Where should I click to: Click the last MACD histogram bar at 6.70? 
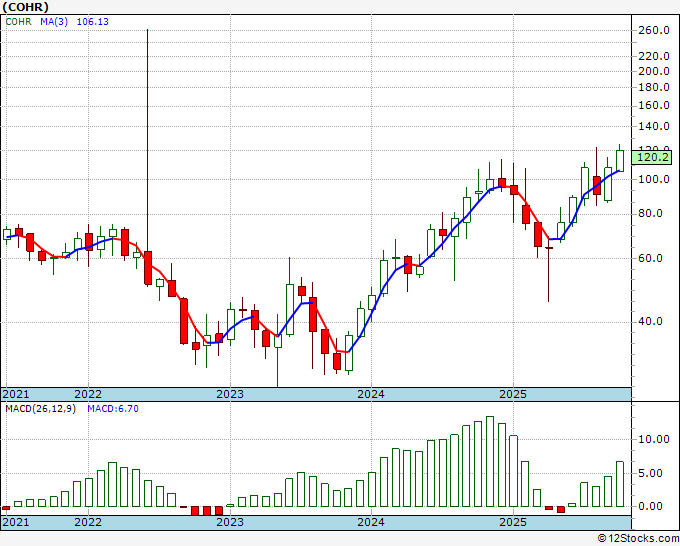620,484
